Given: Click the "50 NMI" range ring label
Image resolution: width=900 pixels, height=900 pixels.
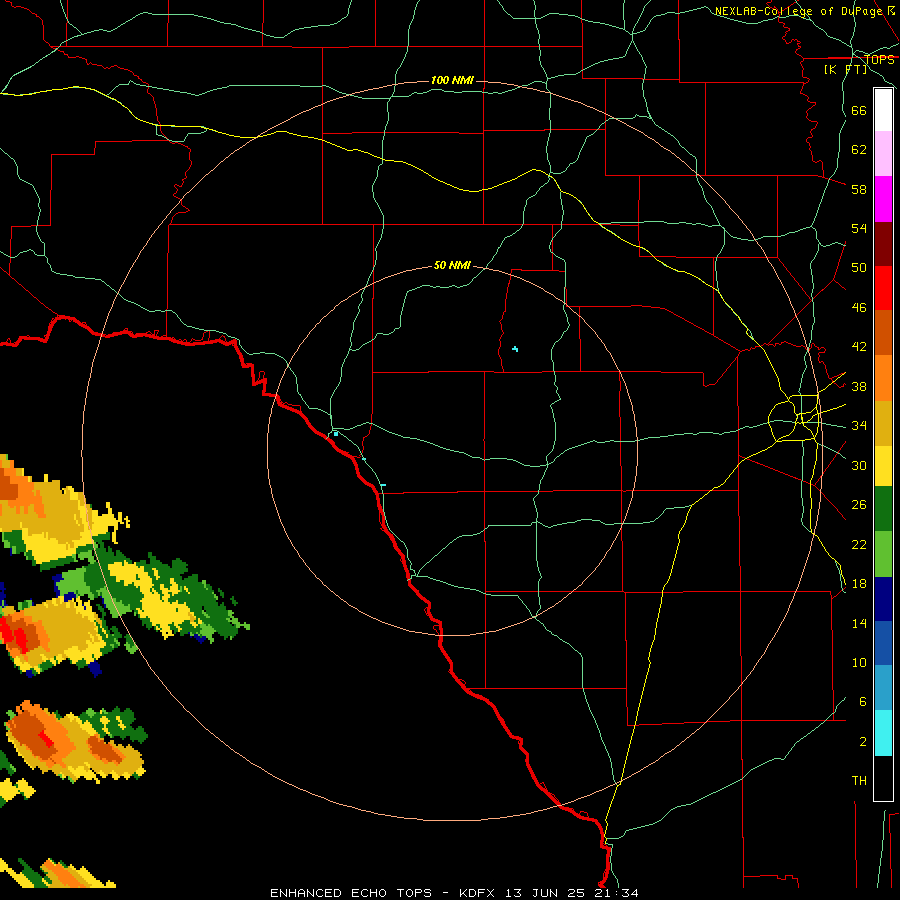Looking at the screenshot, I should pos(452,265).
